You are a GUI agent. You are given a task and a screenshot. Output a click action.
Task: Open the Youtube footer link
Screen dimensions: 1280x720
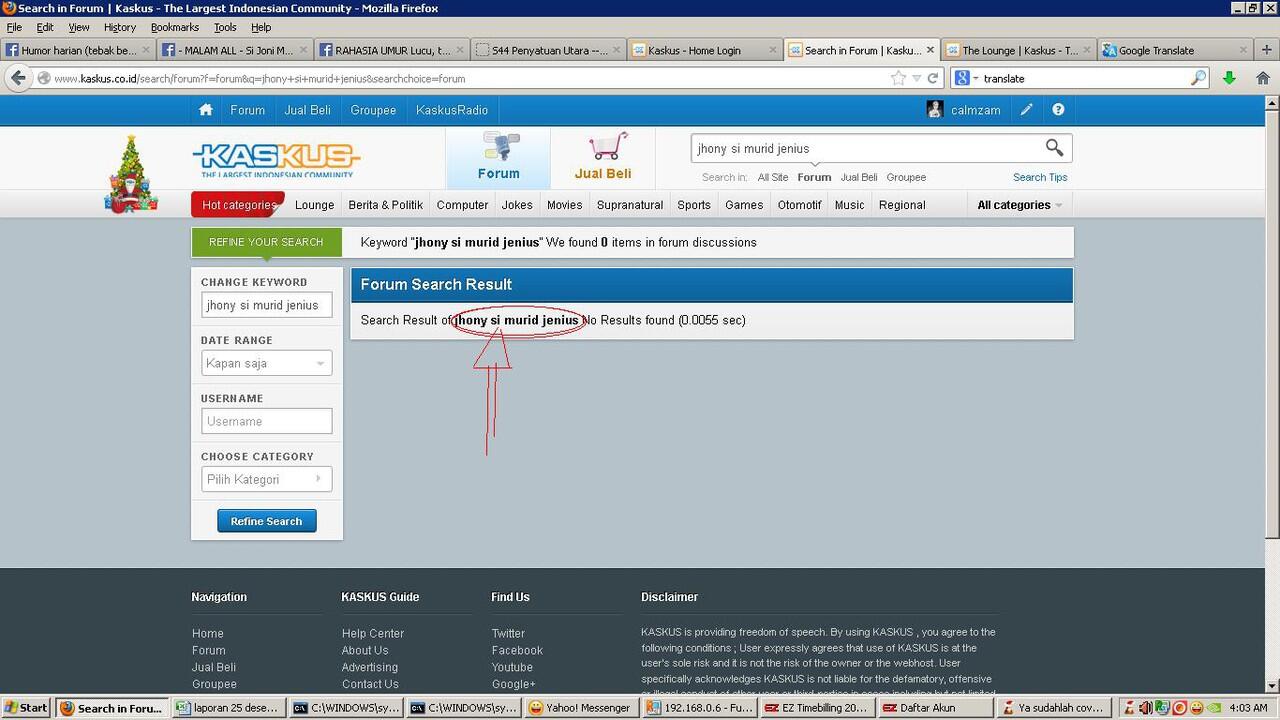pos(512,667)
